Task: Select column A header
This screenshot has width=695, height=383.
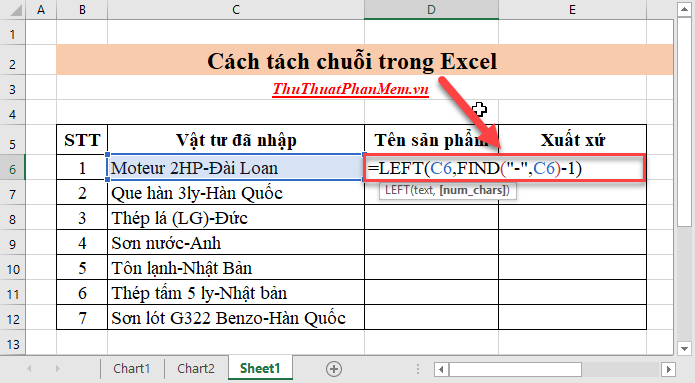Action: pyautogui.click(x=41, y=10)
